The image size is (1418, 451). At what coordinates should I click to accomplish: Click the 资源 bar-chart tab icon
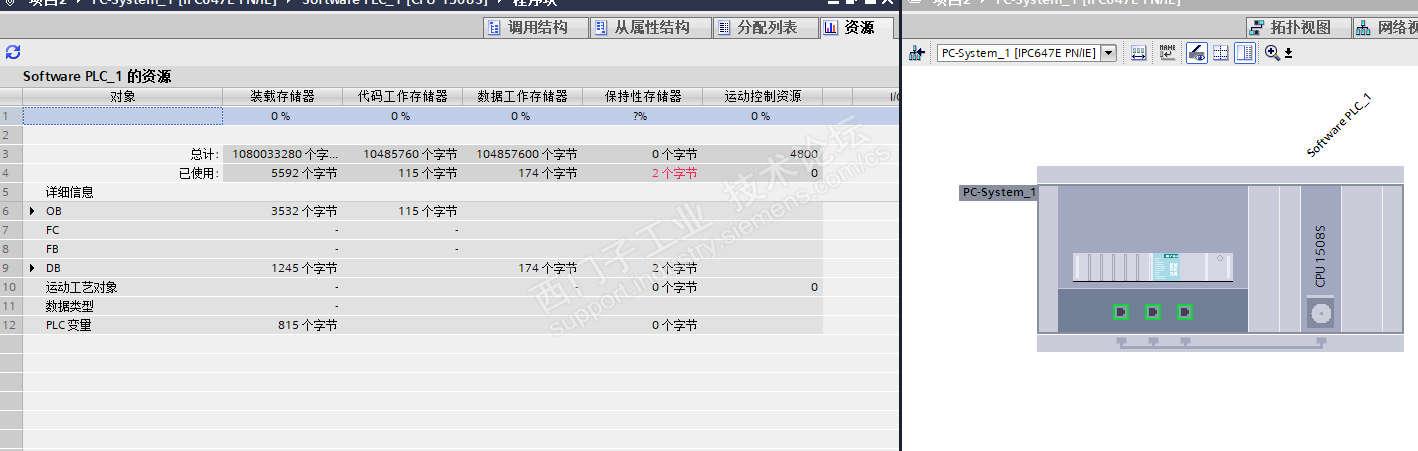click(831, 28)
